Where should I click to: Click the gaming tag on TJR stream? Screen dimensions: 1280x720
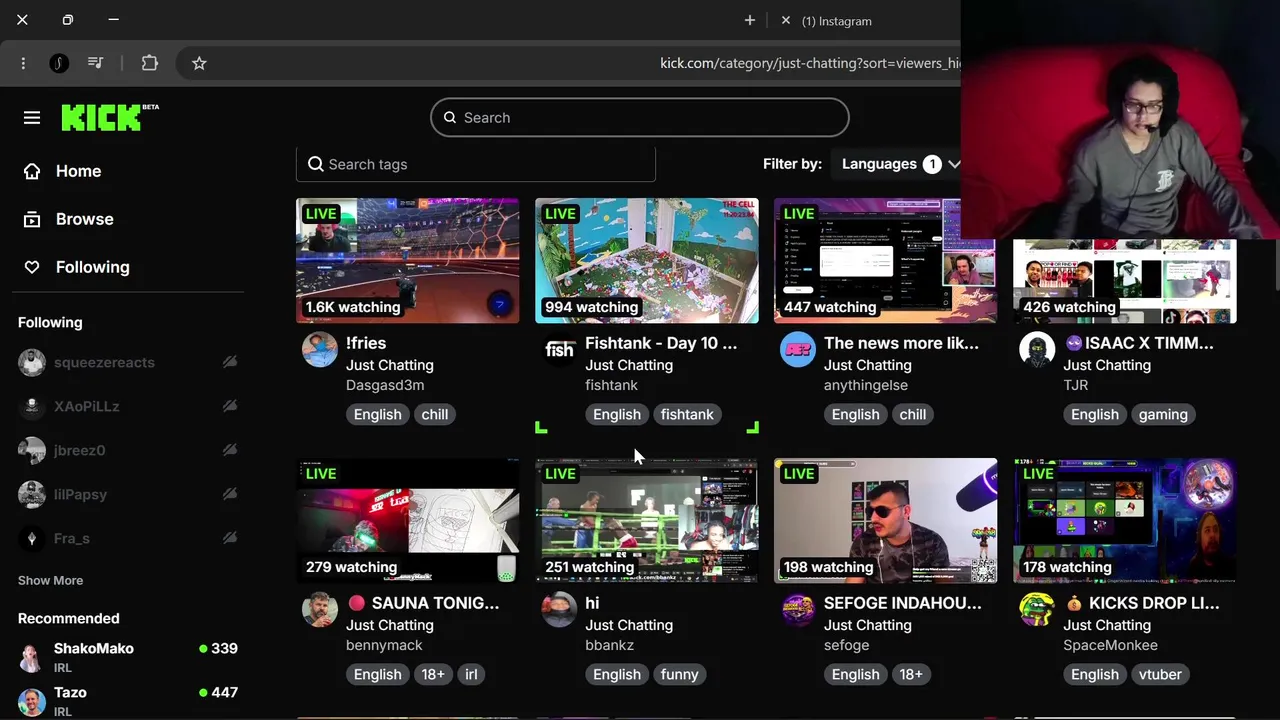[1163, 414]
